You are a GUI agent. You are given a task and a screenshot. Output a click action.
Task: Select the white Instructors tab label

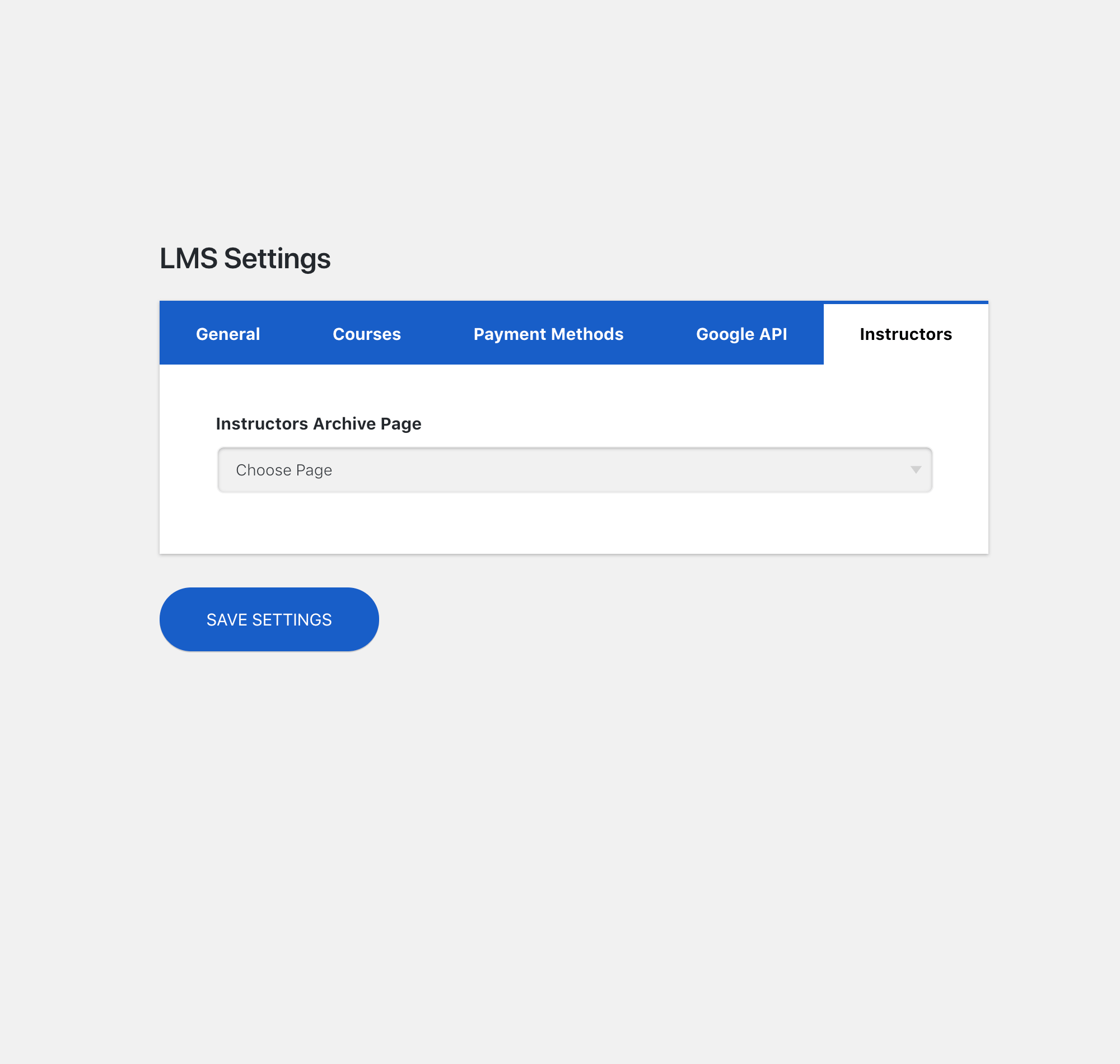[905, 334]
